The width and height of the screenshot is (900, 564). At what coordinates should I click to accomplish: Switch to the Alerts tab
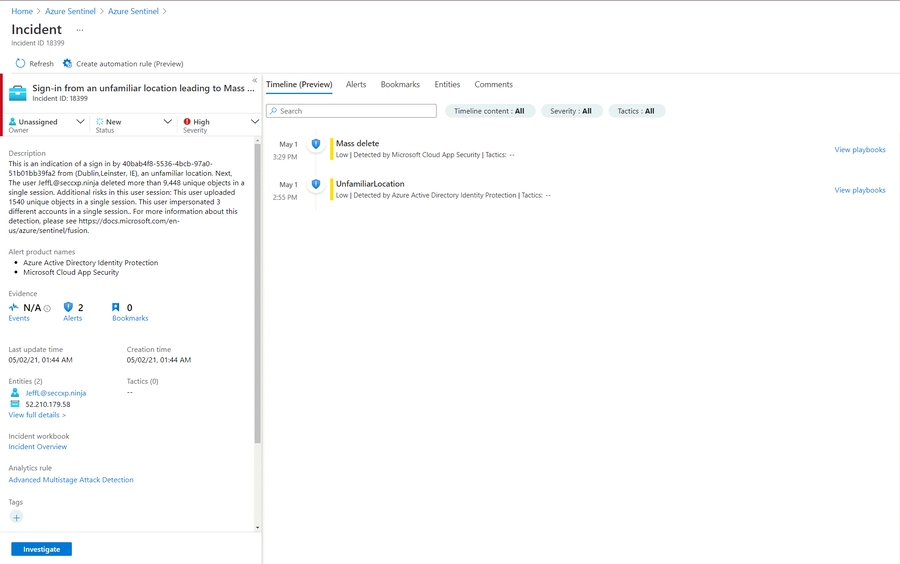[x=356, y=84]
